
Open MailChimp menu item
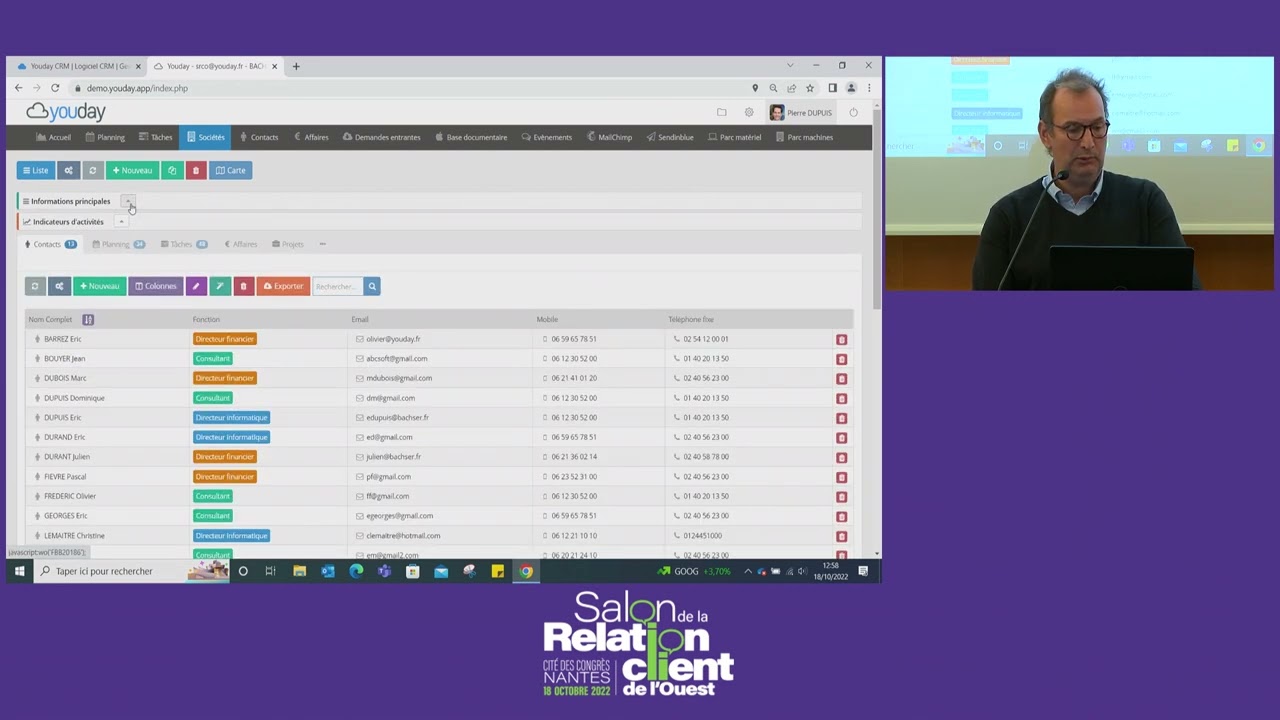tap(610, 137)
